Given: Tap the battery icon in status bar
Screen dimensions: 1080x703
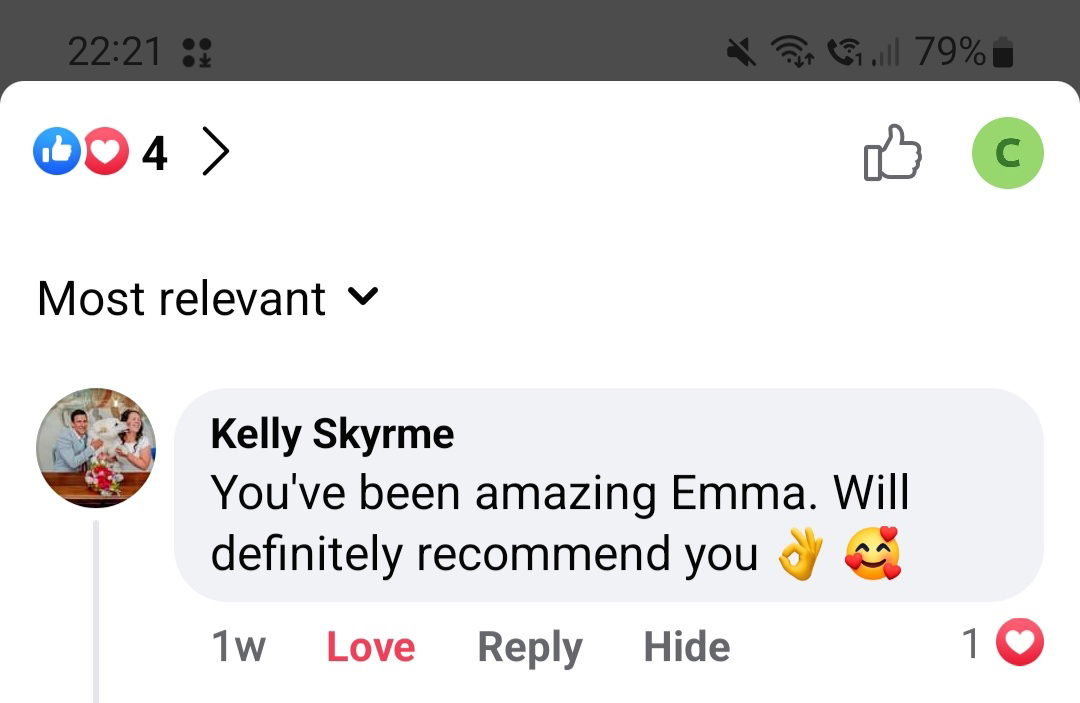Looking at the screenshot, I should (x=1004, y=53).
